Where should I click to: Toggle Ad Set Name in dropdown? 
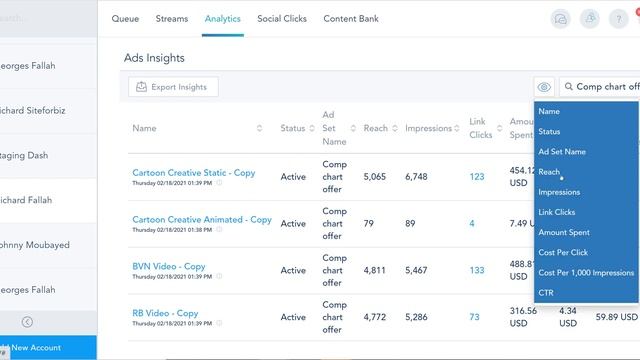586,151
